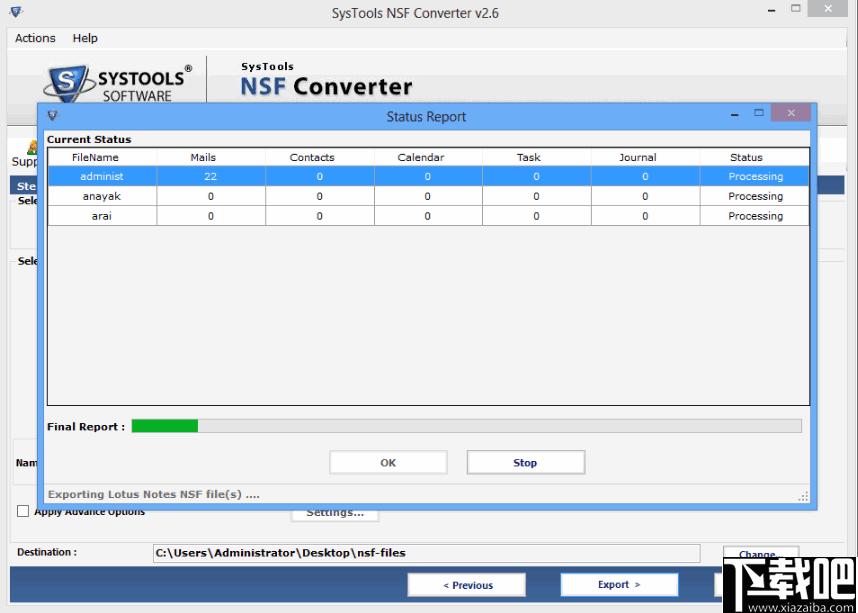The height and width of the screenshot is (613, 858).
Task: Minimize the NSF Converter main window
Action: (772, 10)
